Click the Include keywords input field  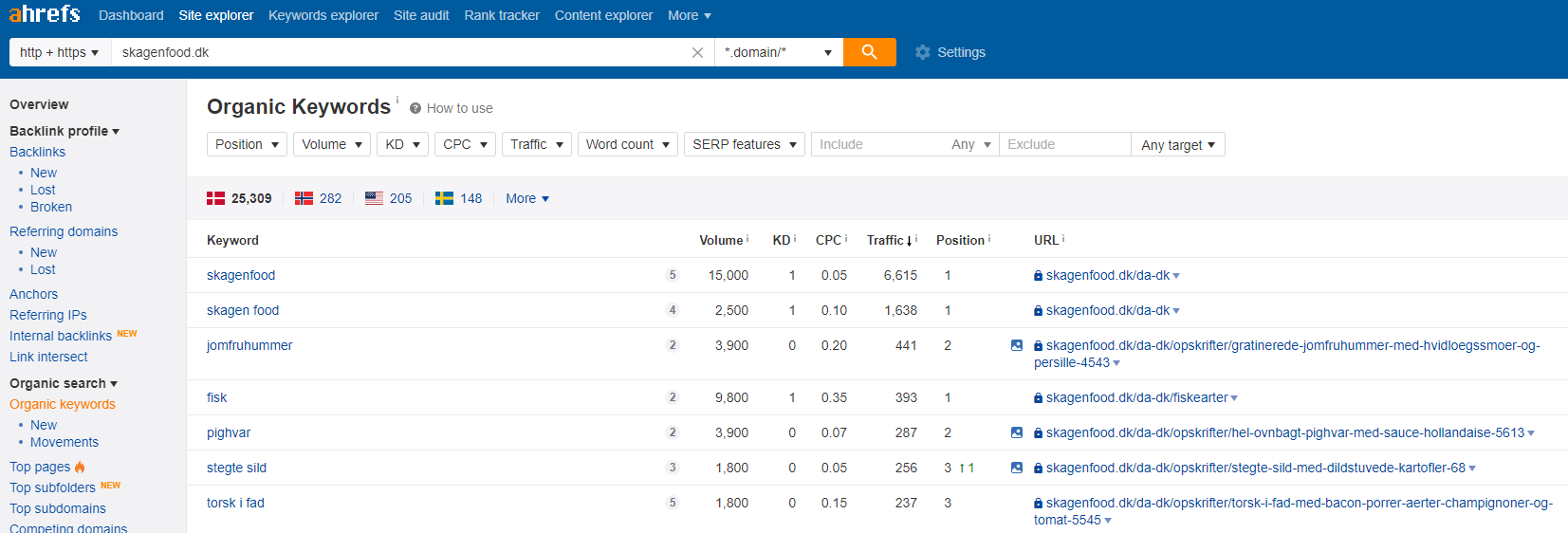pyautogui.click(x=877, y=144)
